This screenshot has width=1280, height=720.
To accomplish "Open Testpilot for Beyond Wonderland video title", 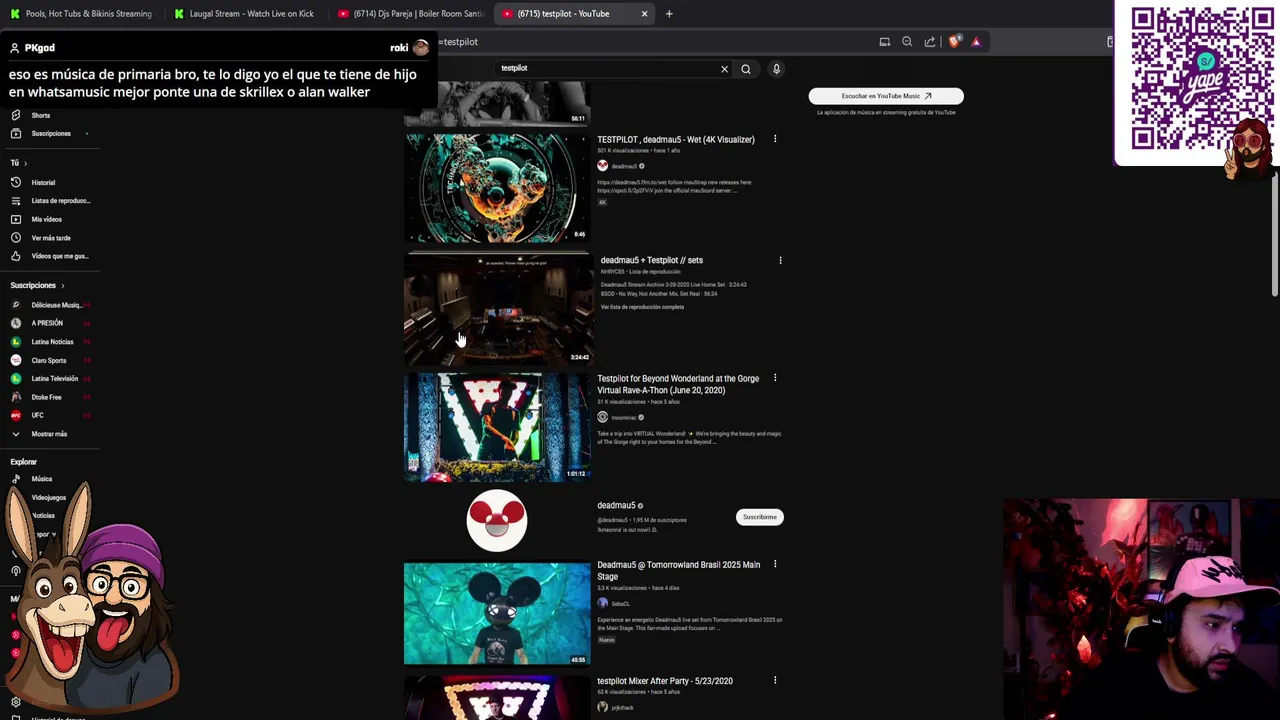I will click(x=678, y=384).
